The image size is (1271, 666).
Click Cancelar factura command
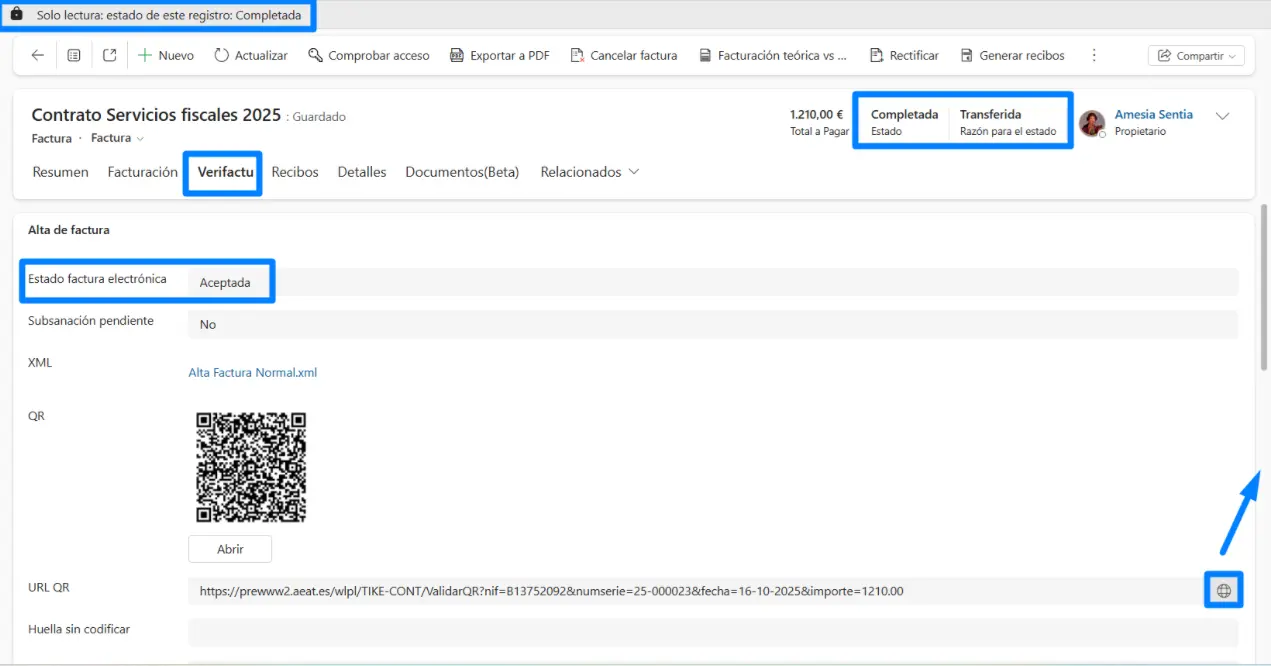[x=623, y=56]
